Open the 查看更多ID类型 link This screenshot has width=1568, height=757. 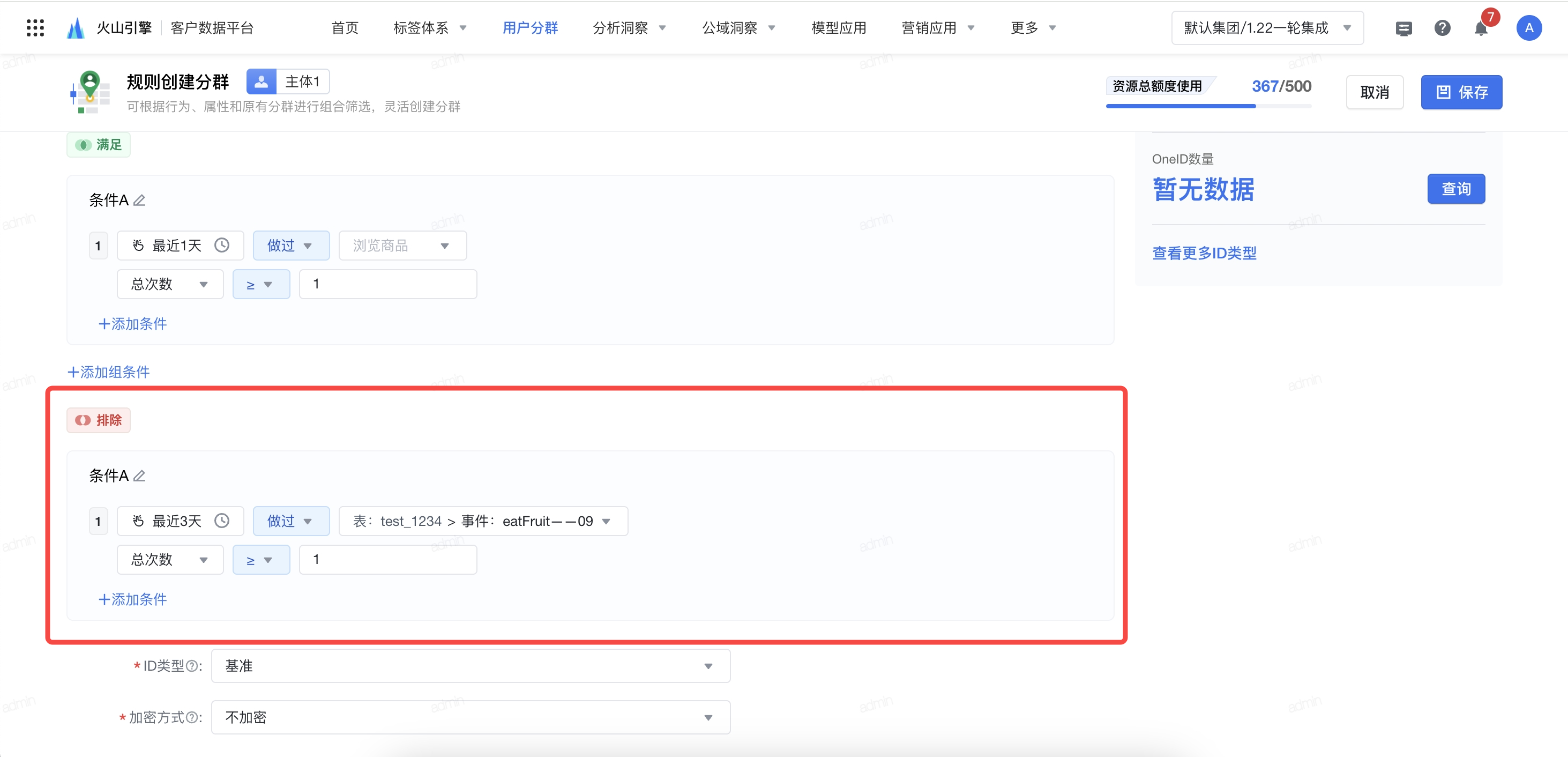pyautogui.click(x=1204, y=253)
